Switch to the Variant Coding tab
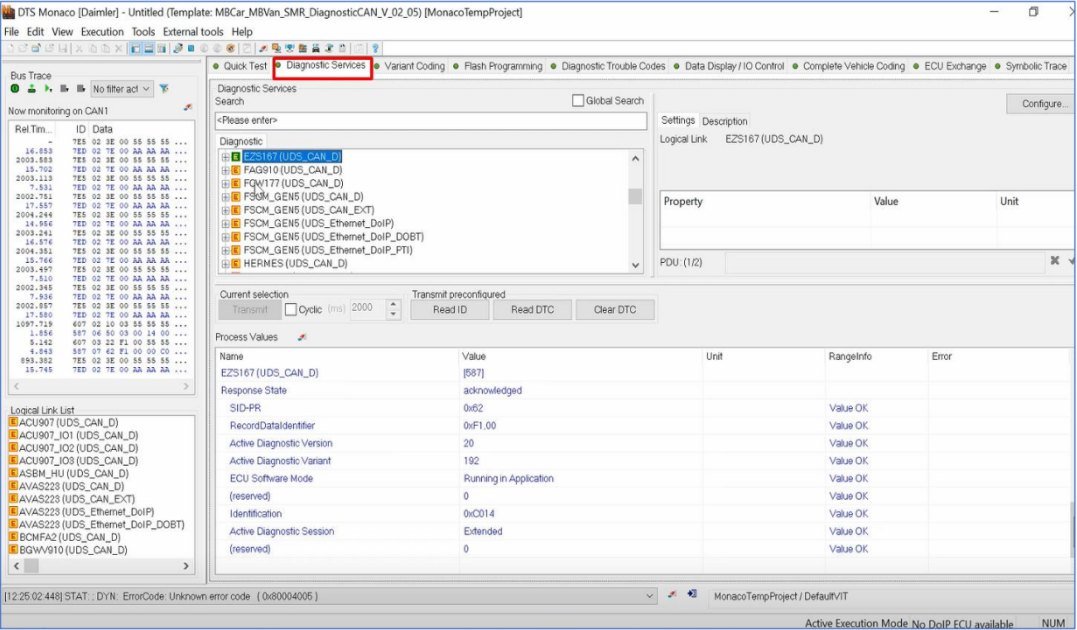 [x=414, y=67]
